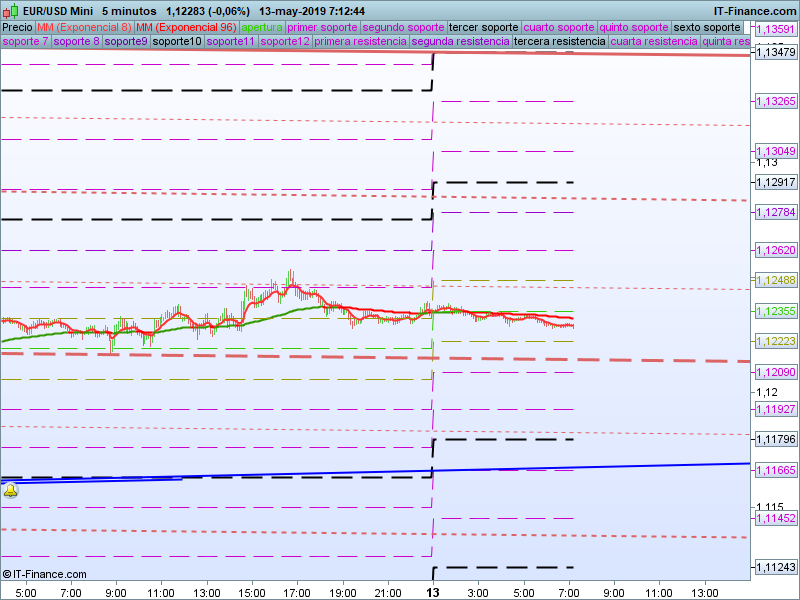Select the tercer soporte label
800x600 pixels.
click(484, 27)
